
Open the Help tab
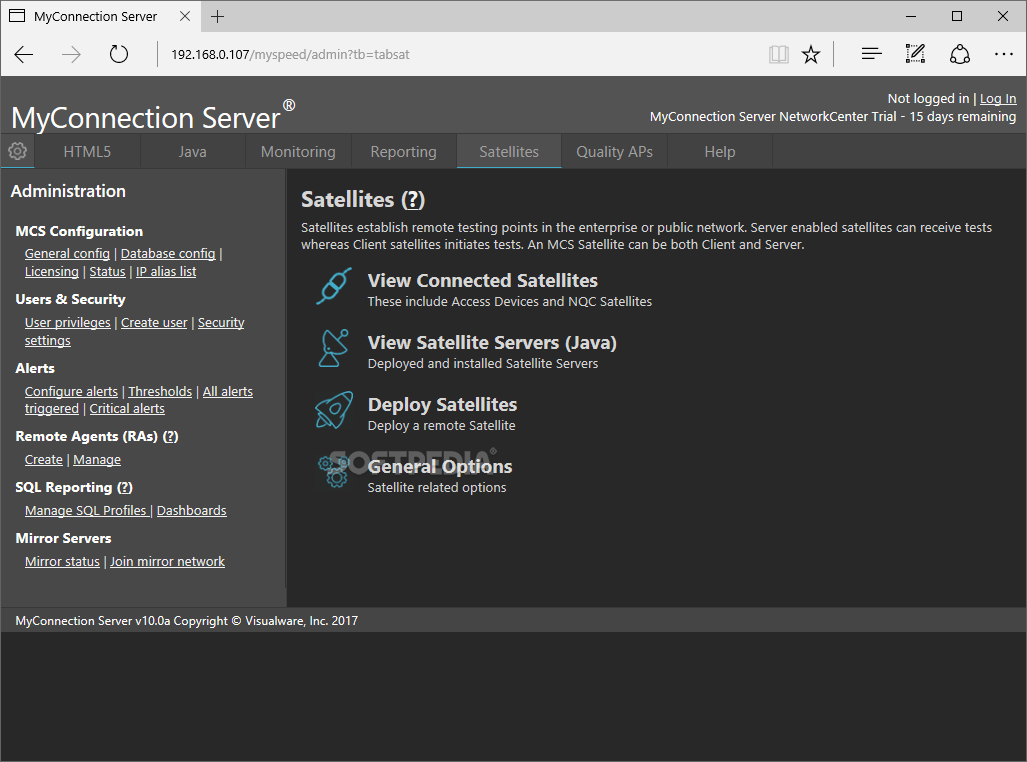pyautogui.click(x=720, y=151)
